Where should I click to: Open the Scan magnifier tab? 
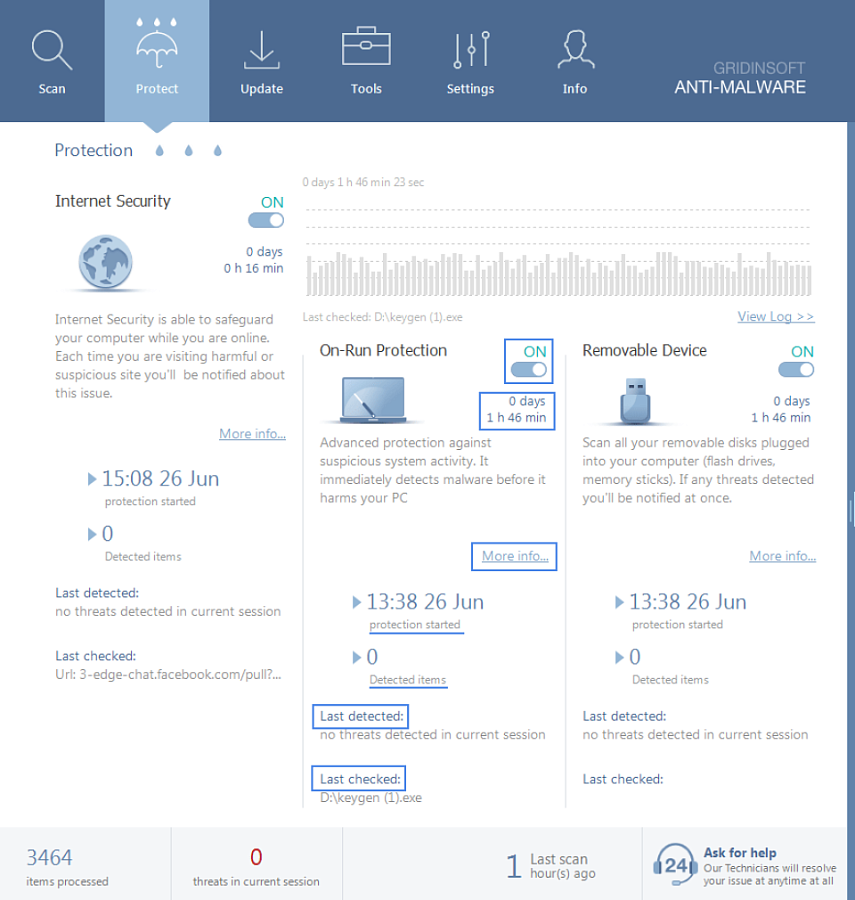coord(52,51)
